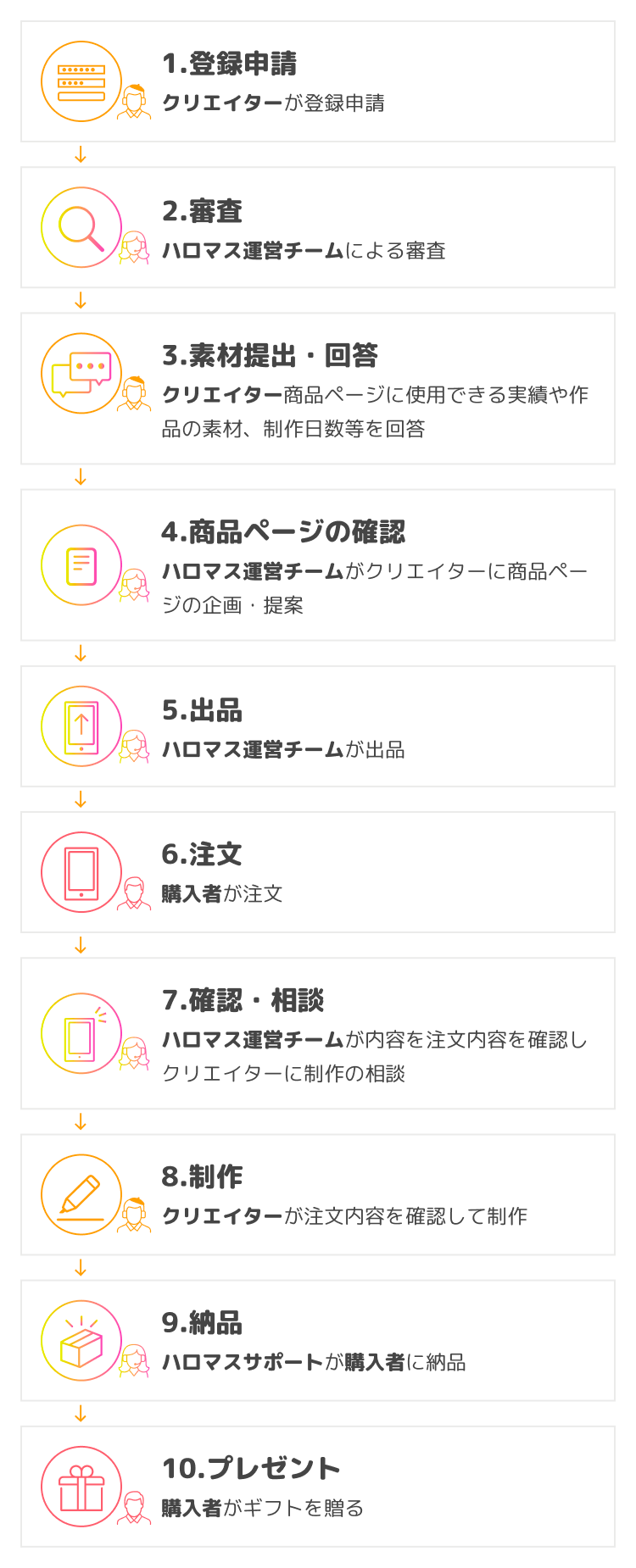Select the gift box icon in step 10
Screen dimensions: 636x1568
[81, 1487]
